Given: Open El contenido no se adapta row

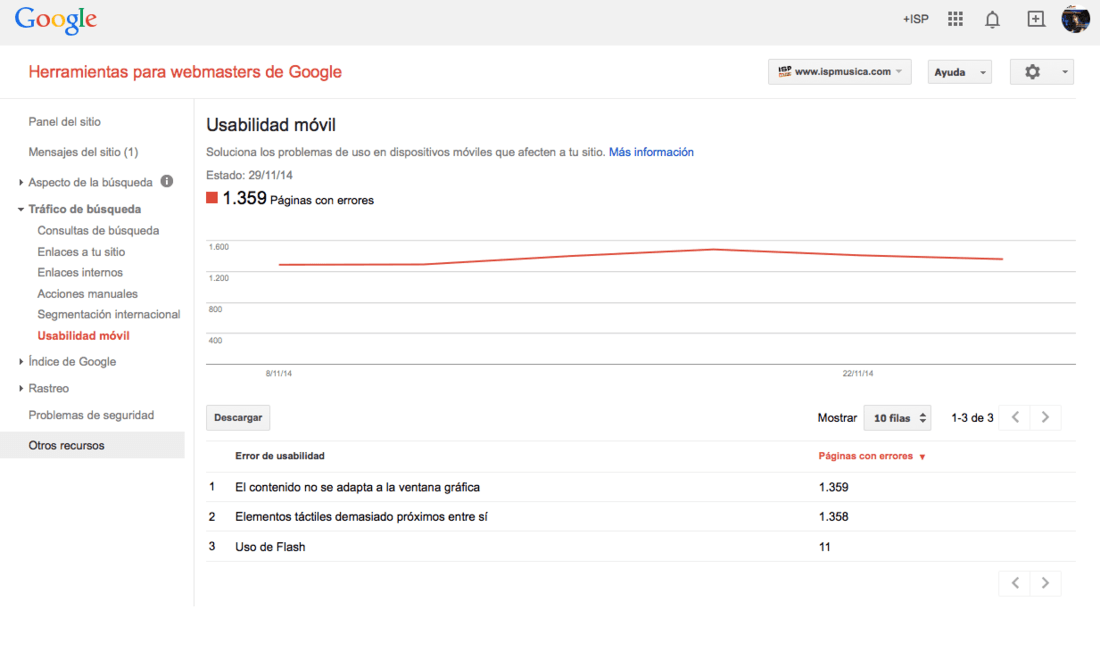Looking at the screenshot, I should (x=640, y=487).
